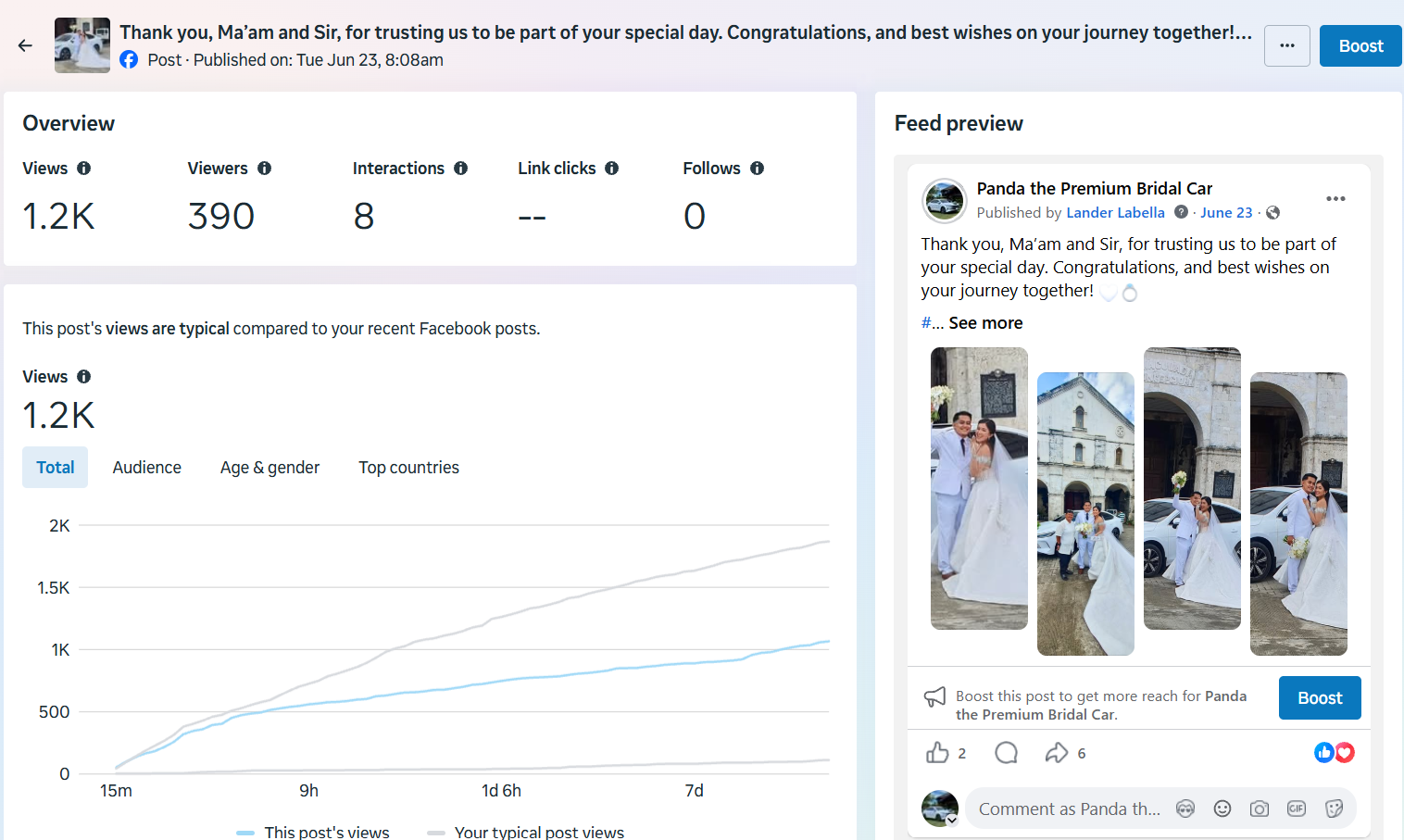Screen dimensions: 1404x840
Task: Insert a GIF into the comment
Action: [x=1297, y=809]
